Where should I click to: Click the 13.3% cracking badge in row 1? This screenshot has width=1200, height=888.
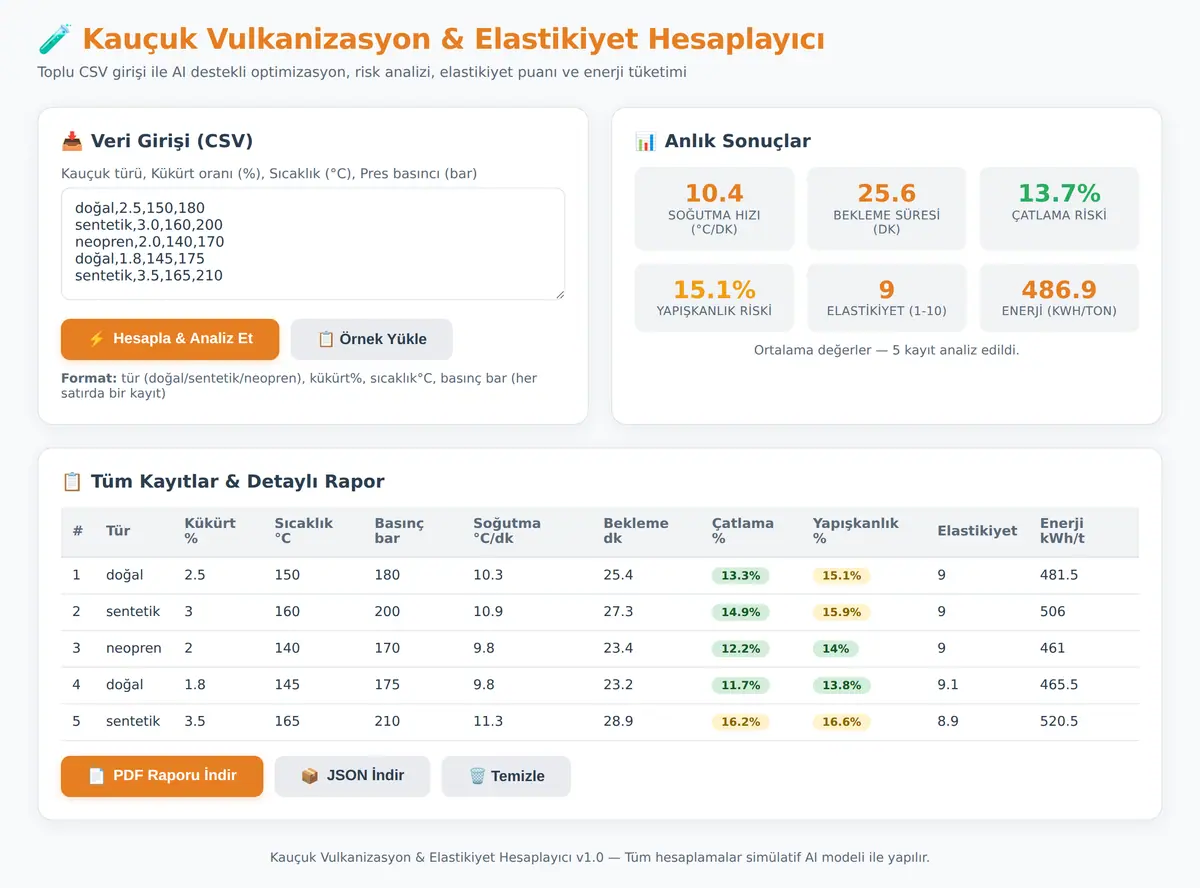(x=740, y=576)
